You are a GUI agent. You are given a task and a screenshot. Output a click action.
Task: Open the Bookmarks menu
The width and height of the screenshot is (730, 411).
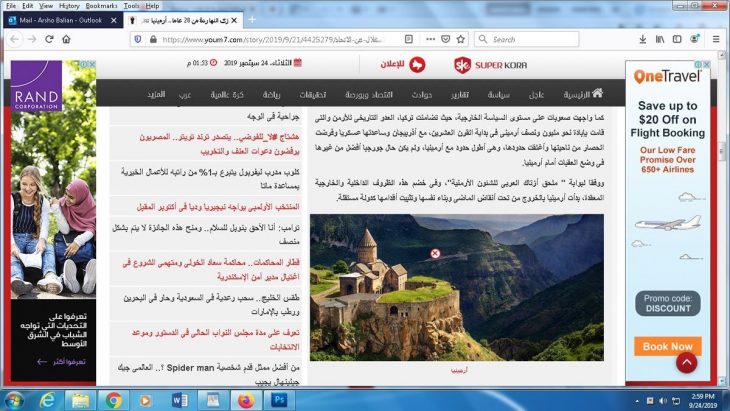click(101, 6)
